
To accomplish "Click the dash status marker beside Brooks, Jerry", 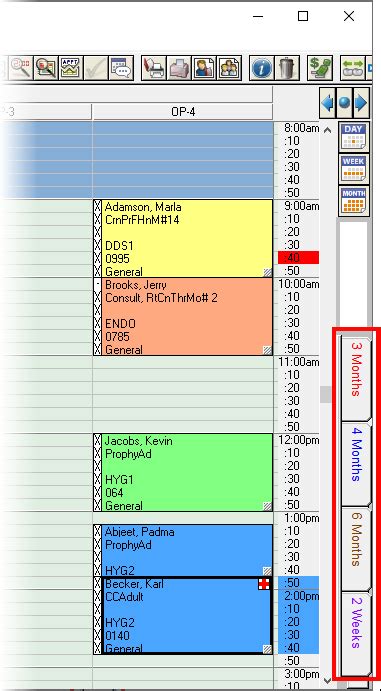I will pos(97,284).
